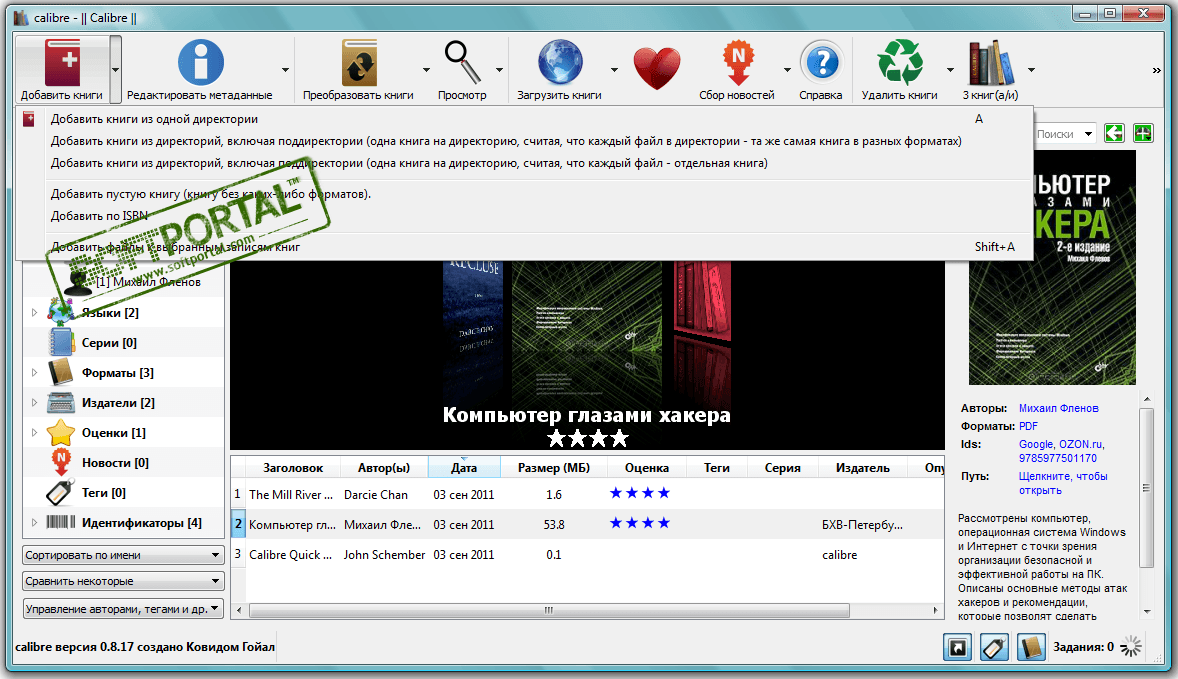Screen dimensions: 1178x679
Task: Sort by the Размер (МБ) column header
Action: (554, 467)
